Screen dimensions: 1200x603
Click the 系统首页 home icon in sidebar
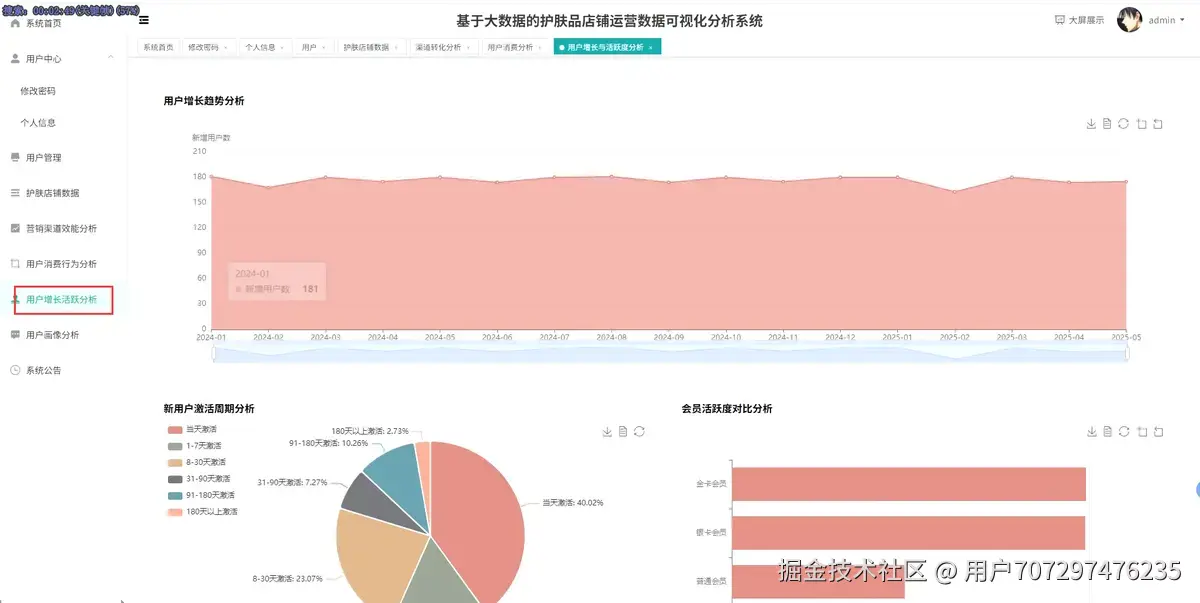tap(15, 23)
